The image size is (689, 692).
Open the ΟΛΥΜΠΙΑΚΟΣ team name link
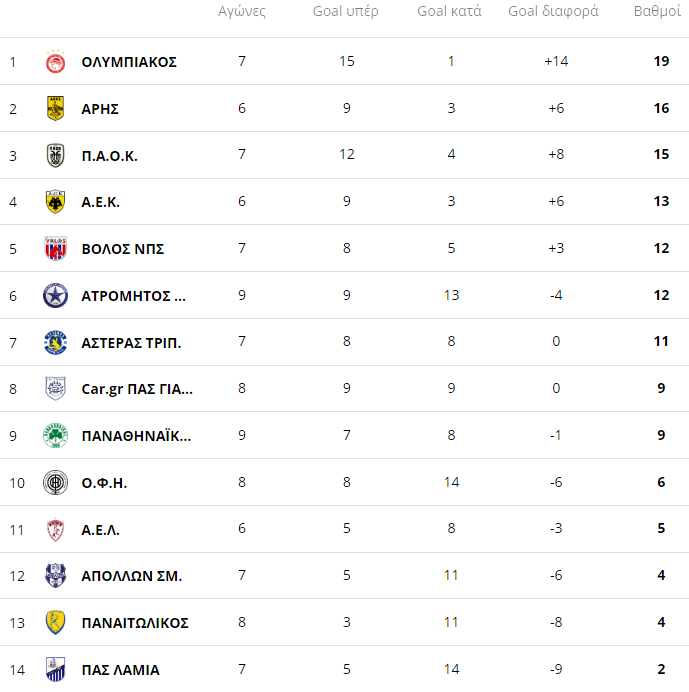(x=129, y=62)
